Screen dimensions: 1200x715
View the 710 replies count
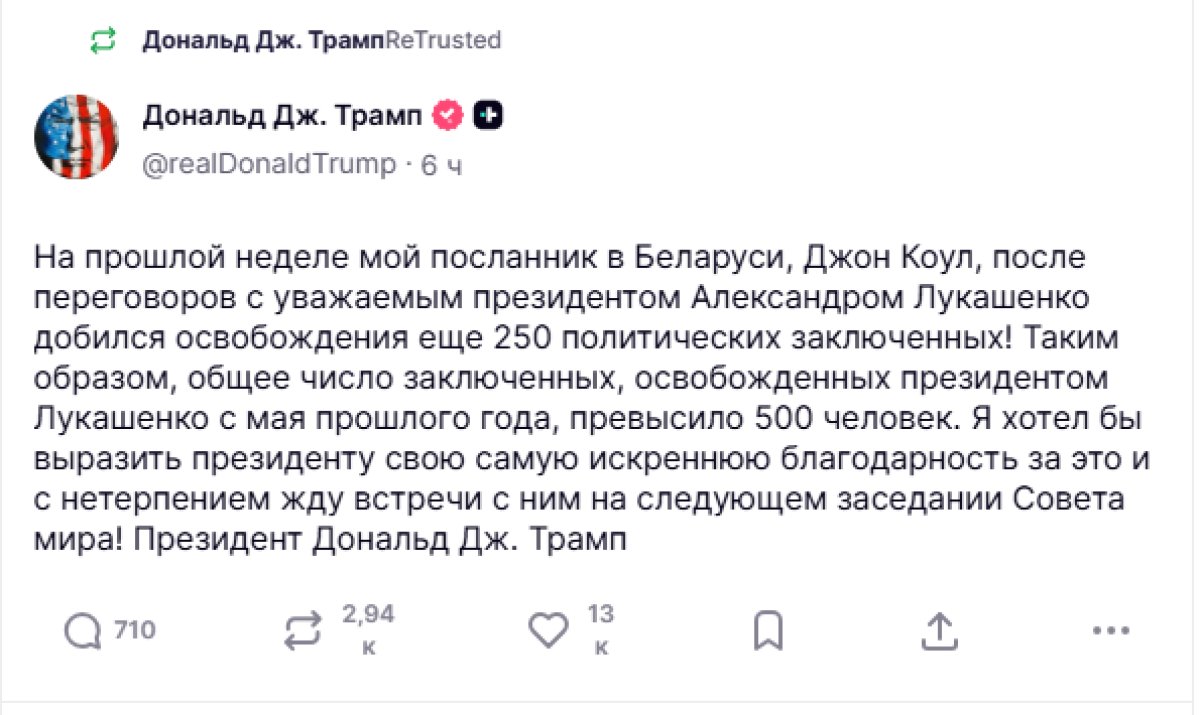pyautogui.click(x=135, y=630)
